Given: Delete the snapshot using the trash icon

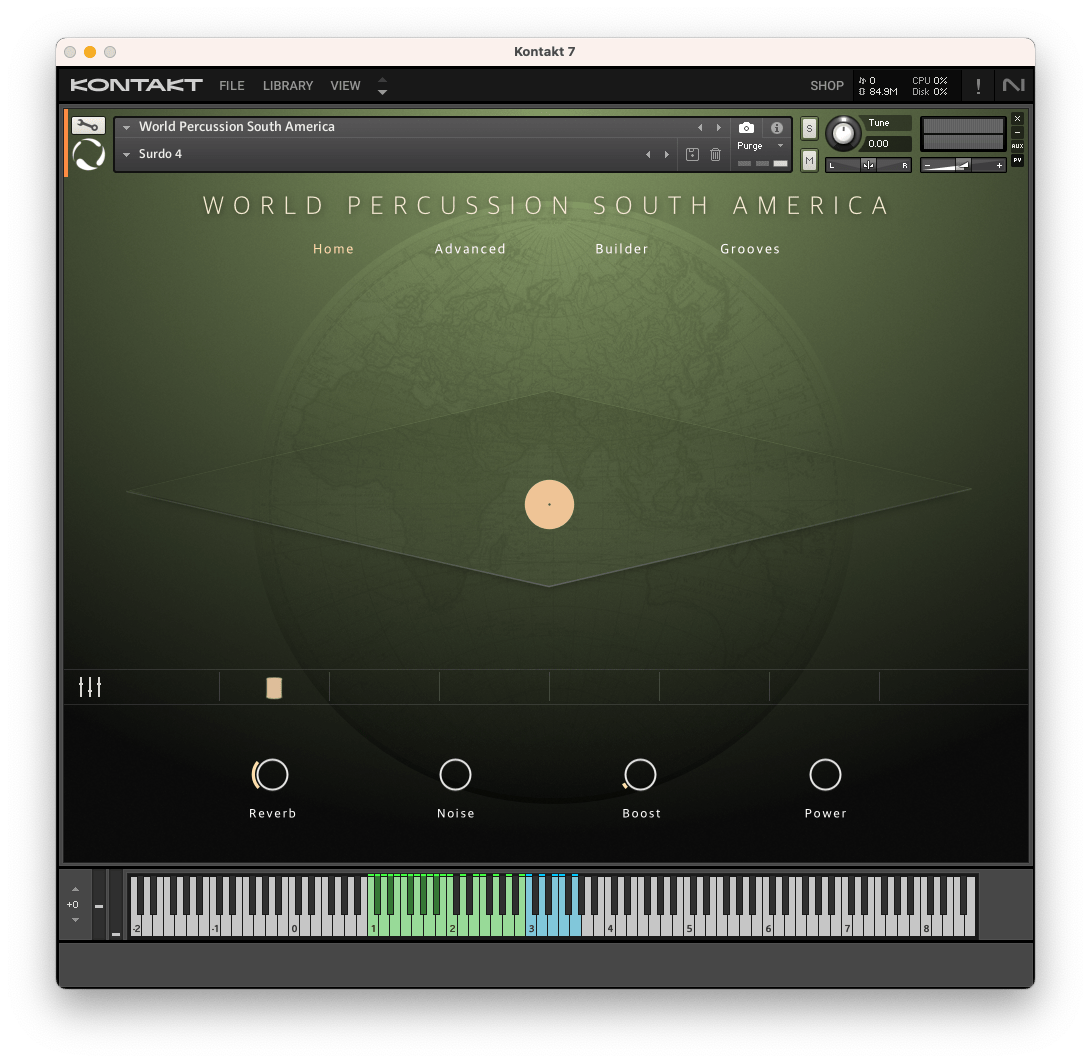Looking at the screenshot, I should (x=715, y=154).
